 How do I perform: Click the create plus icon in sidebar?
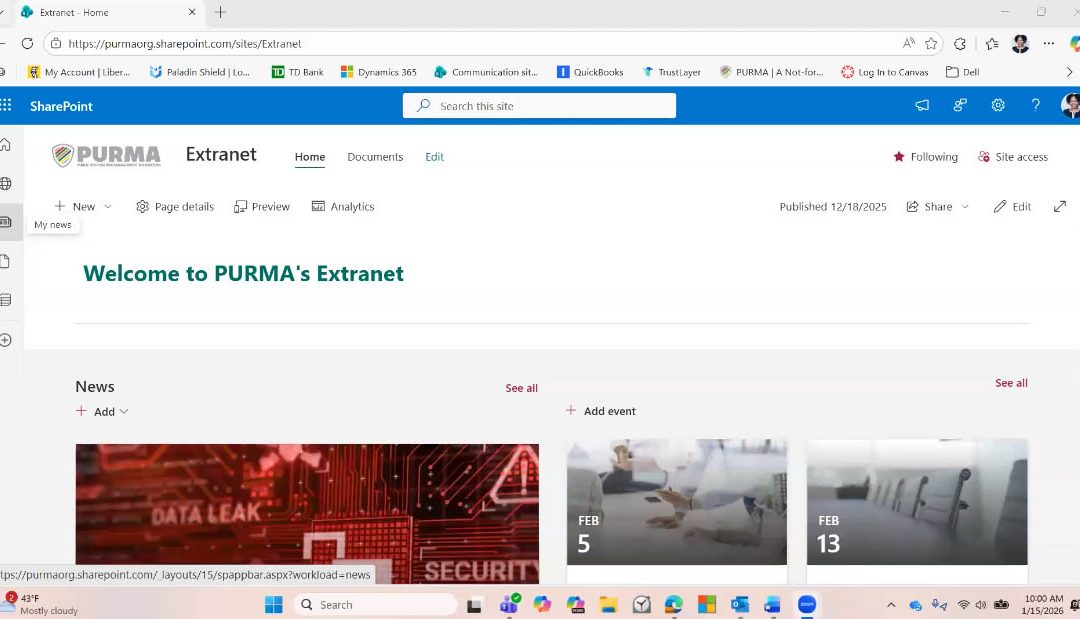pos(6,340)
